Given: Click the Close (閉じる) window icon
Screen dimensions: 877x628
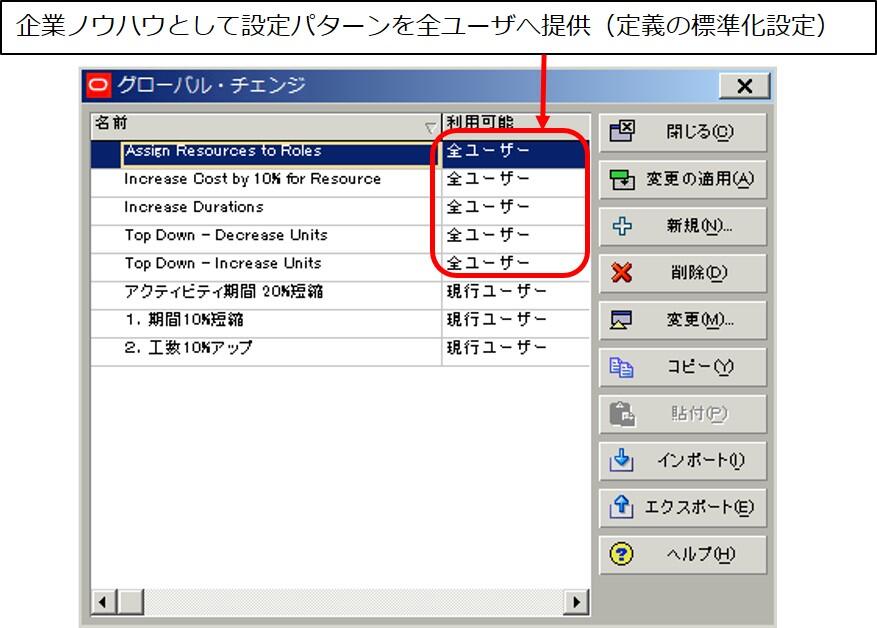Looking at the screenshot, I should click(621, 131).
